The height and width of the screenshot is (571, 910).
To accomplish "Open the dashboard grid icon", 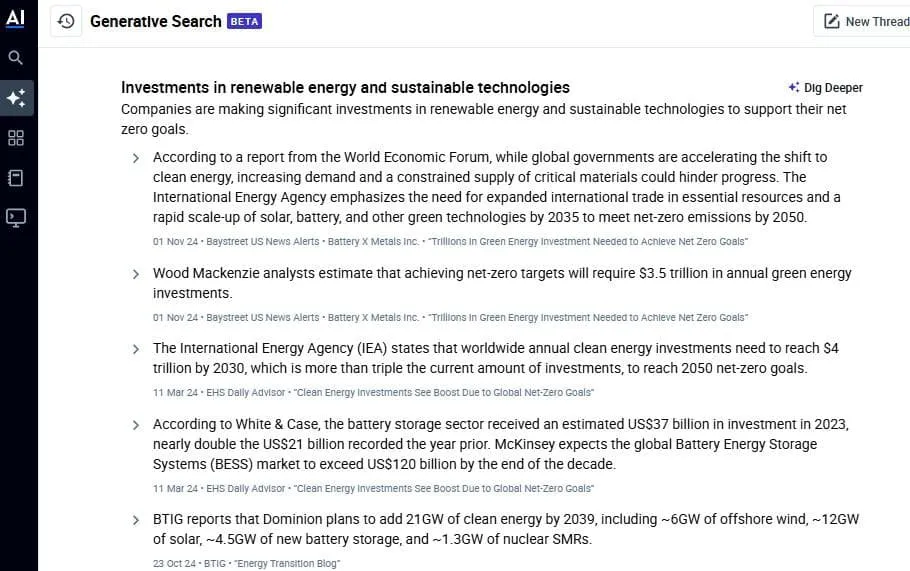I will pos(16,138).
